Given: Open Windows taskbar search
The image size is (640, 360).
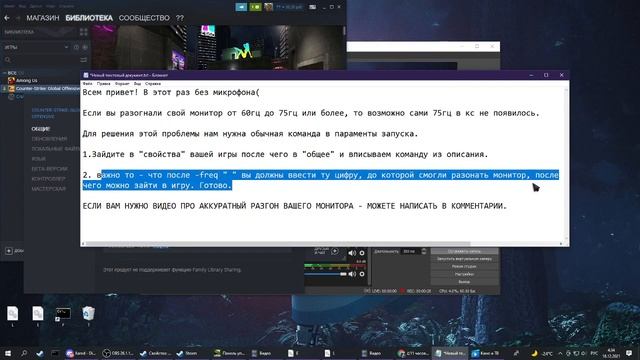Looking at the screenshot, I should point(24,353).
